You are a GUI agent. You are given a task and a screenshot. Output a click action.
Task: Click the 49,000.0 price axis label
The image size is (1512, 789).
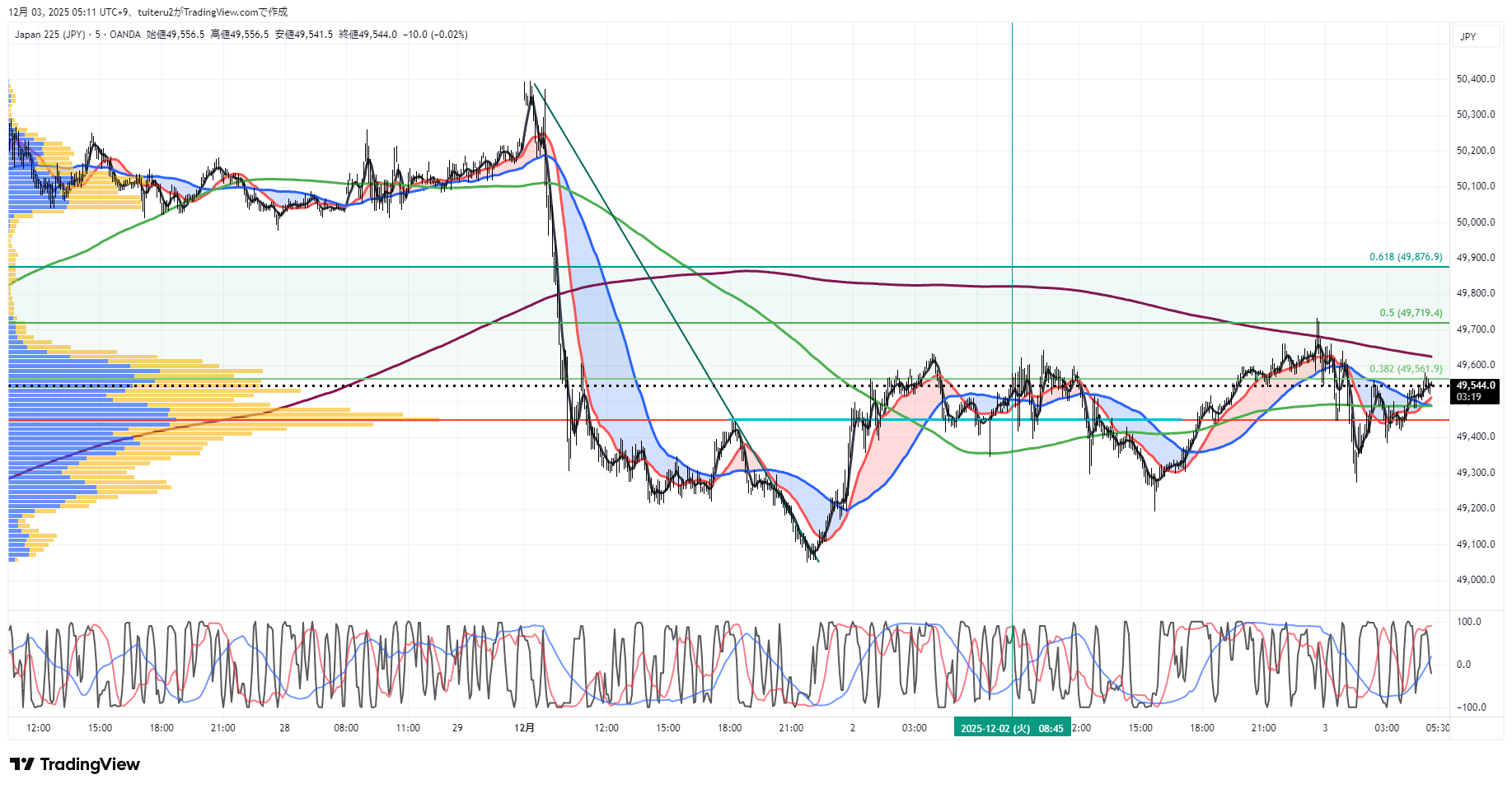click(x=1475, y=580)
